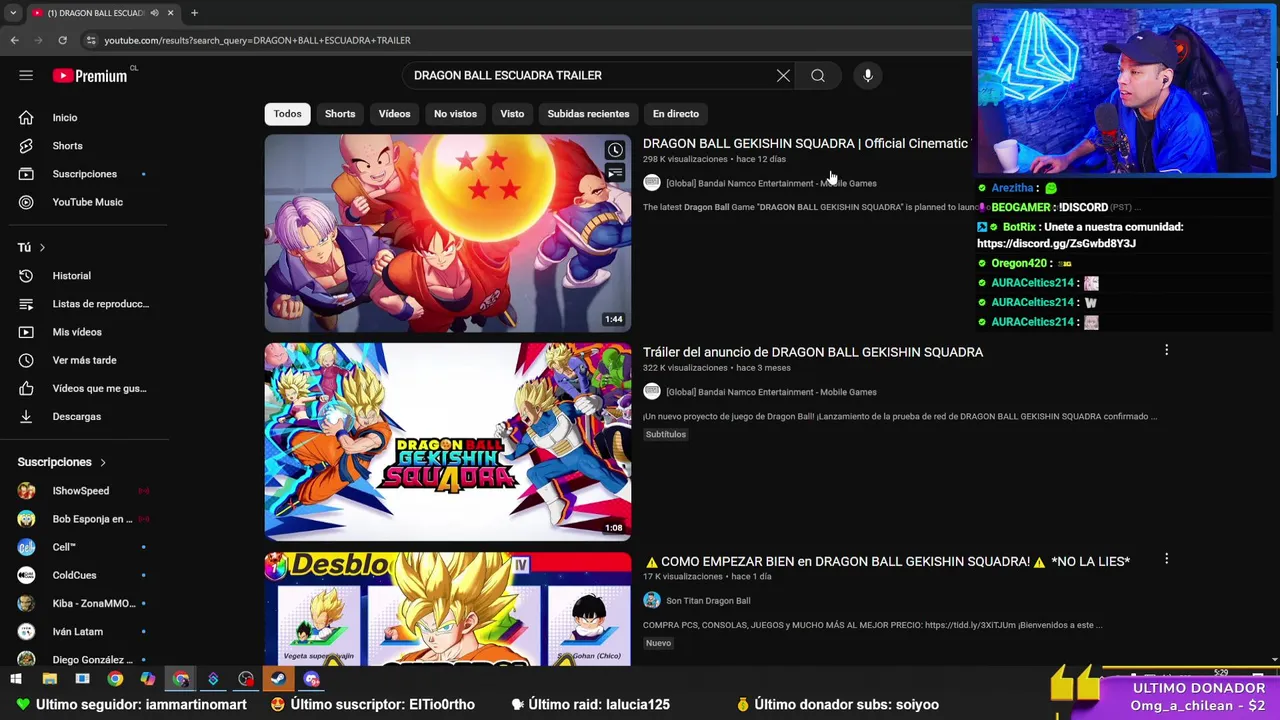Select the No vistos filter chip
This screenshot has width=1280, height=720.
coord(455,114)
